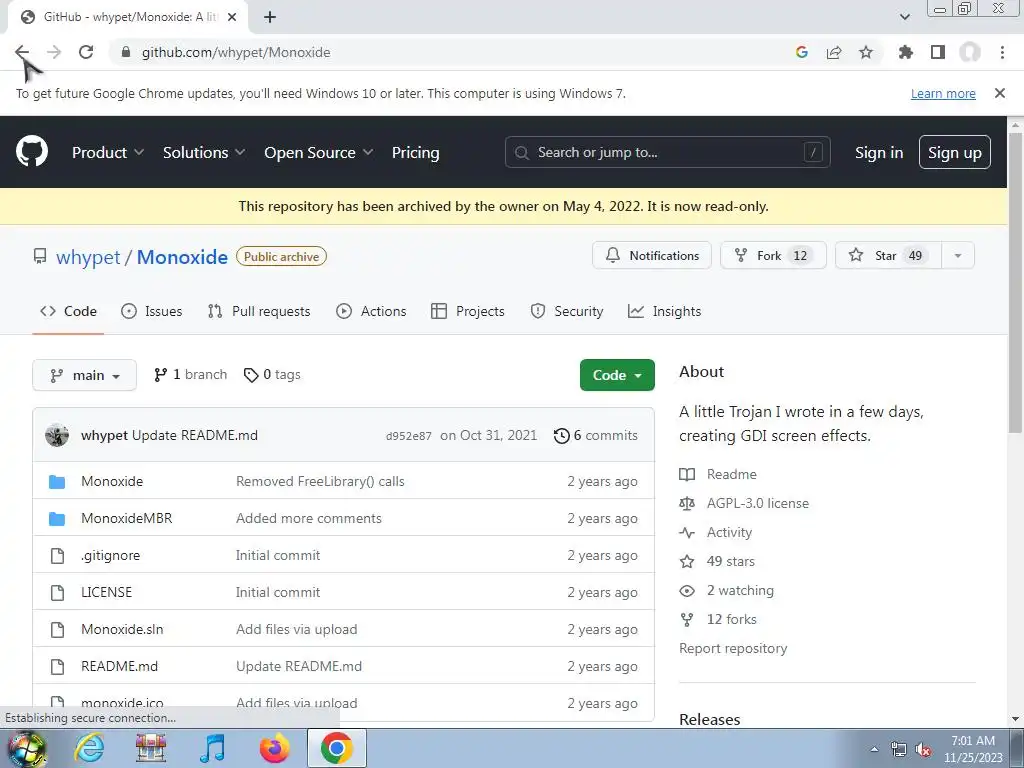Click the Notifications button
The height and width of the screenshot is (768, 1024).
pos(652,255)
